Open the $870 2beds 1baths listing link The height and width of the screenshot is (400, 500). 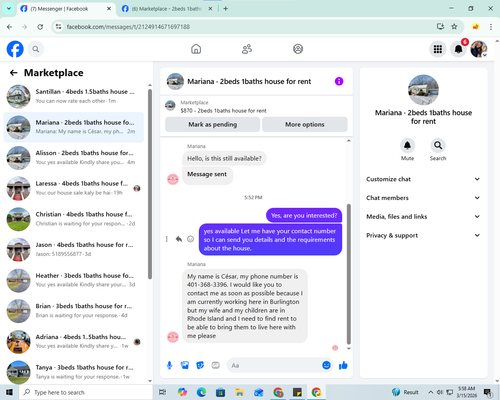point(223,111)
